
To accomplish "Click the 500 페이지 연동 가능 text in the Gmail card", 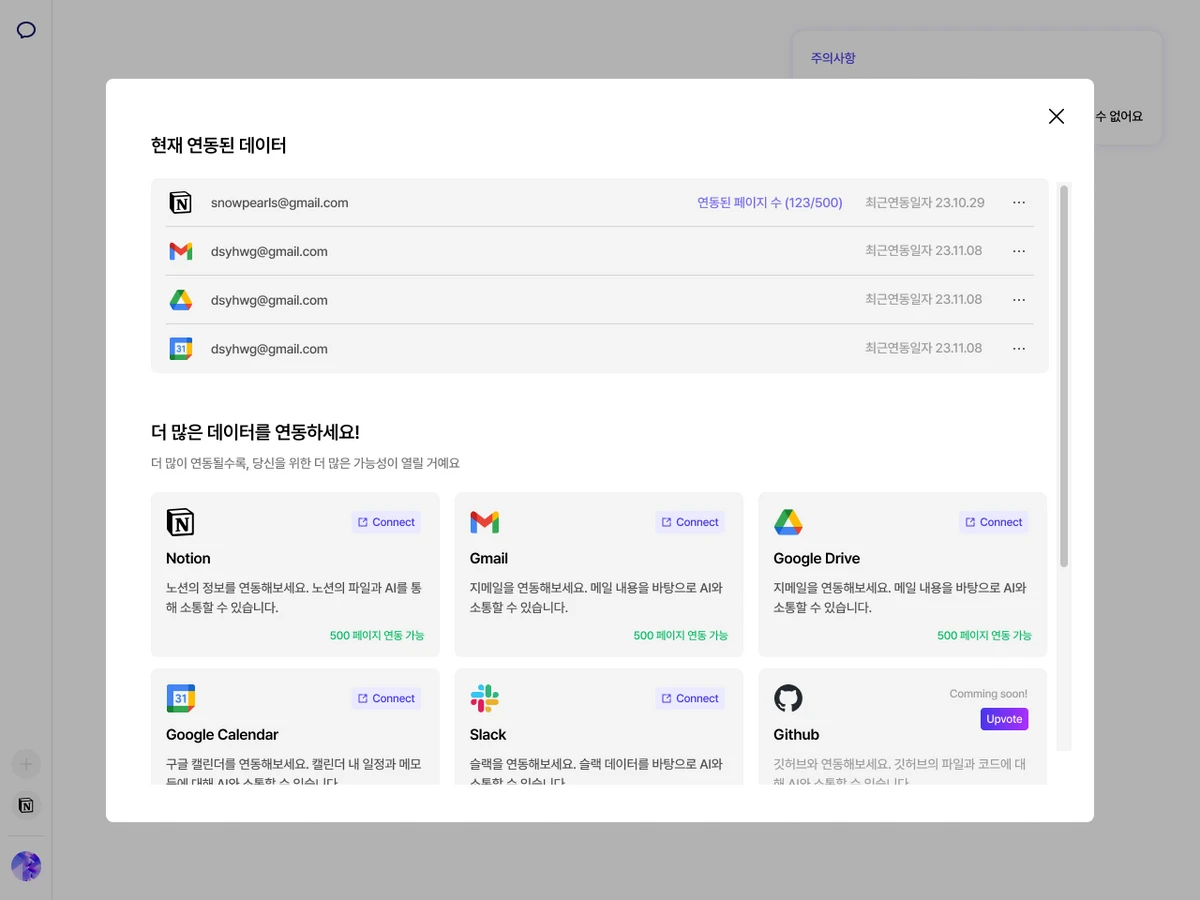I will tap(681, 635).
